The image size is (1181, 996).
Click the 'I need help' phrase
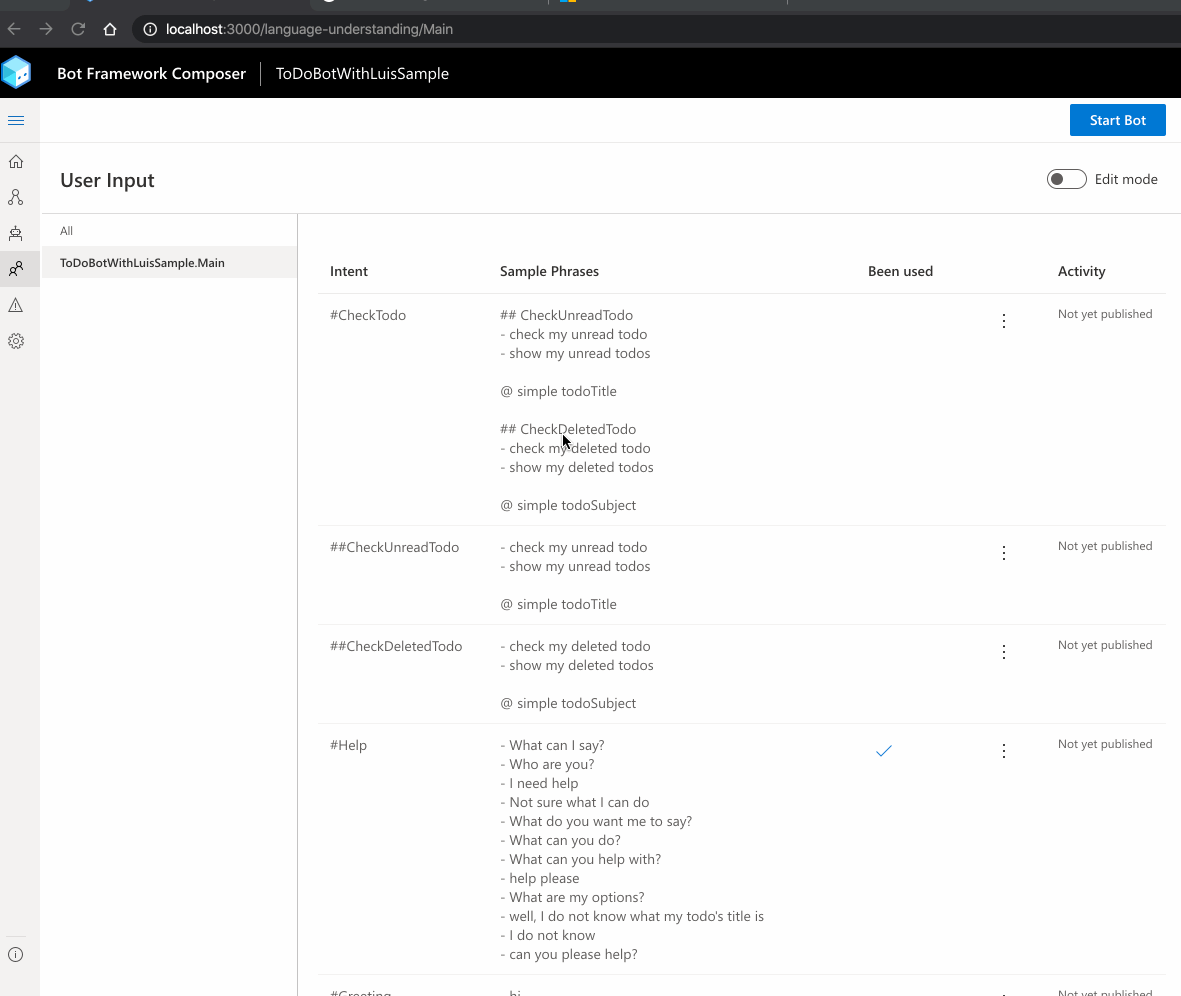[x=544, y=784]
